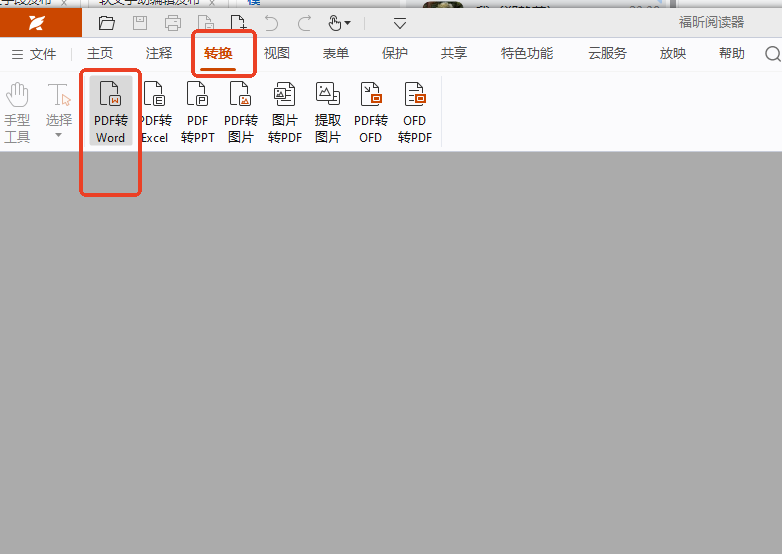Expand the touch mode hand dropdown
Screen dimensions: 782x554
coord(347,23)
